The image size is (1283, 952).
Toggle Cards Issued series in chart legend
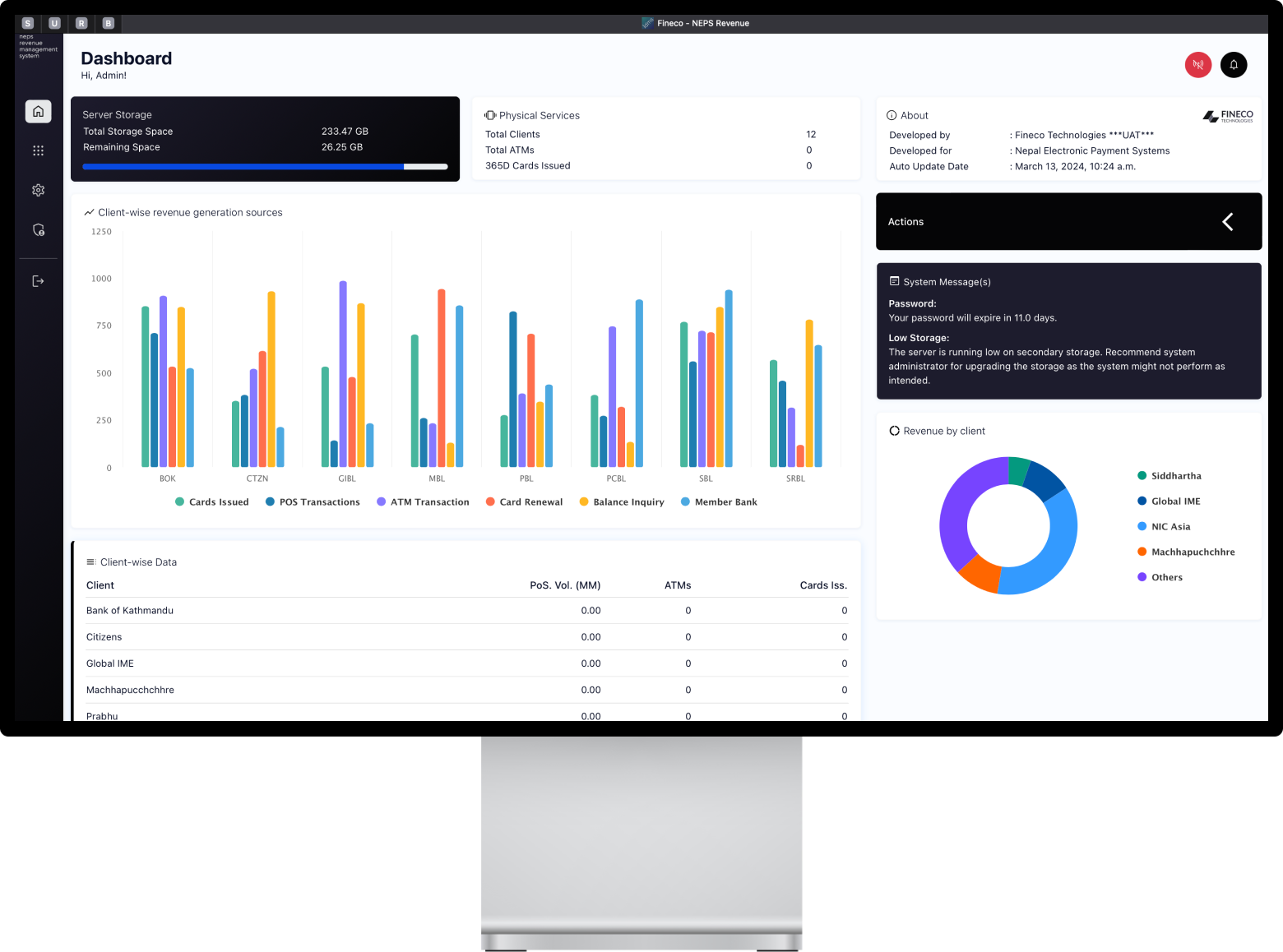(x=211, y=501)
